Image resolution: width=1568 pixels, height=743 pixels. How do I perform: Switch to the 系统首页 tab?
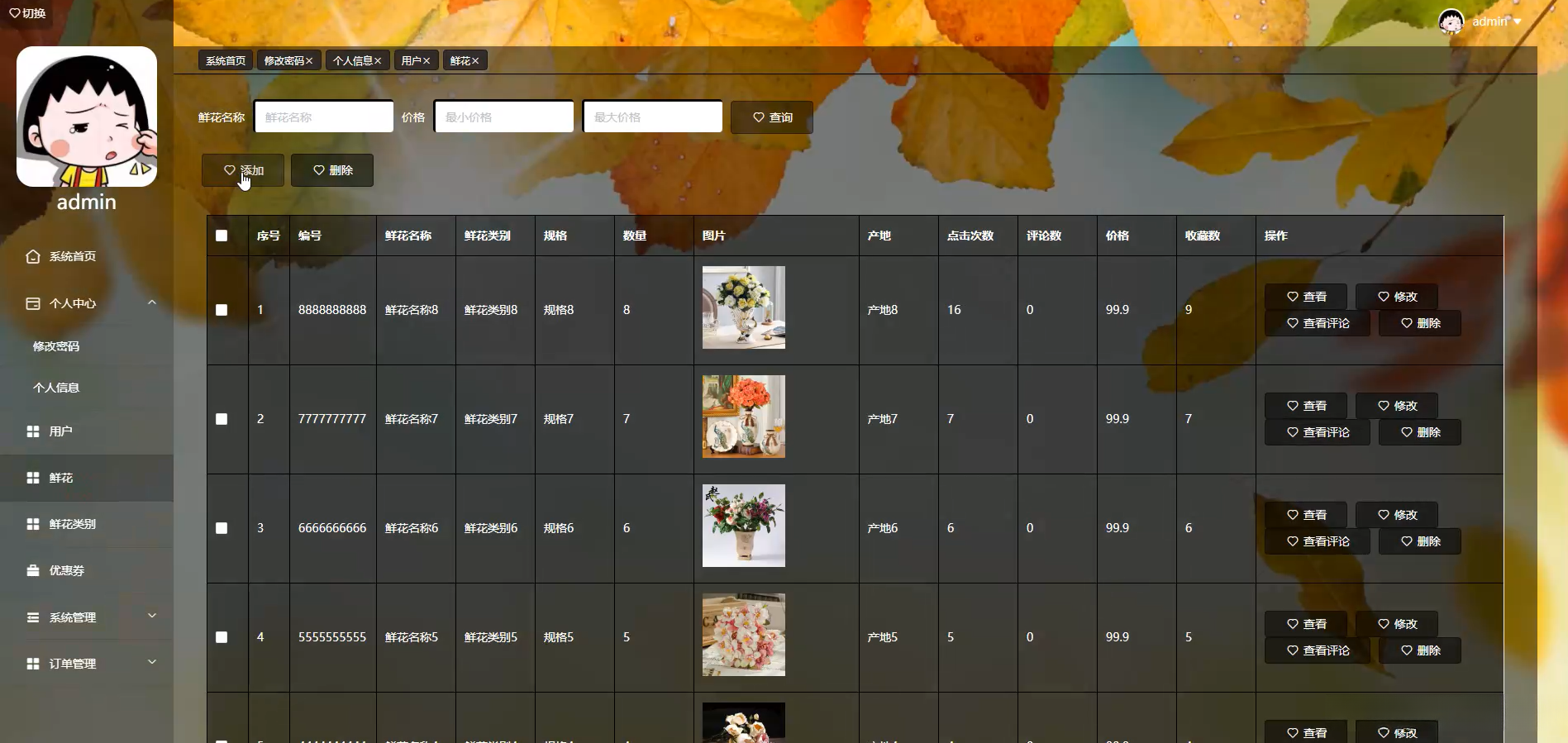(226, 60)
